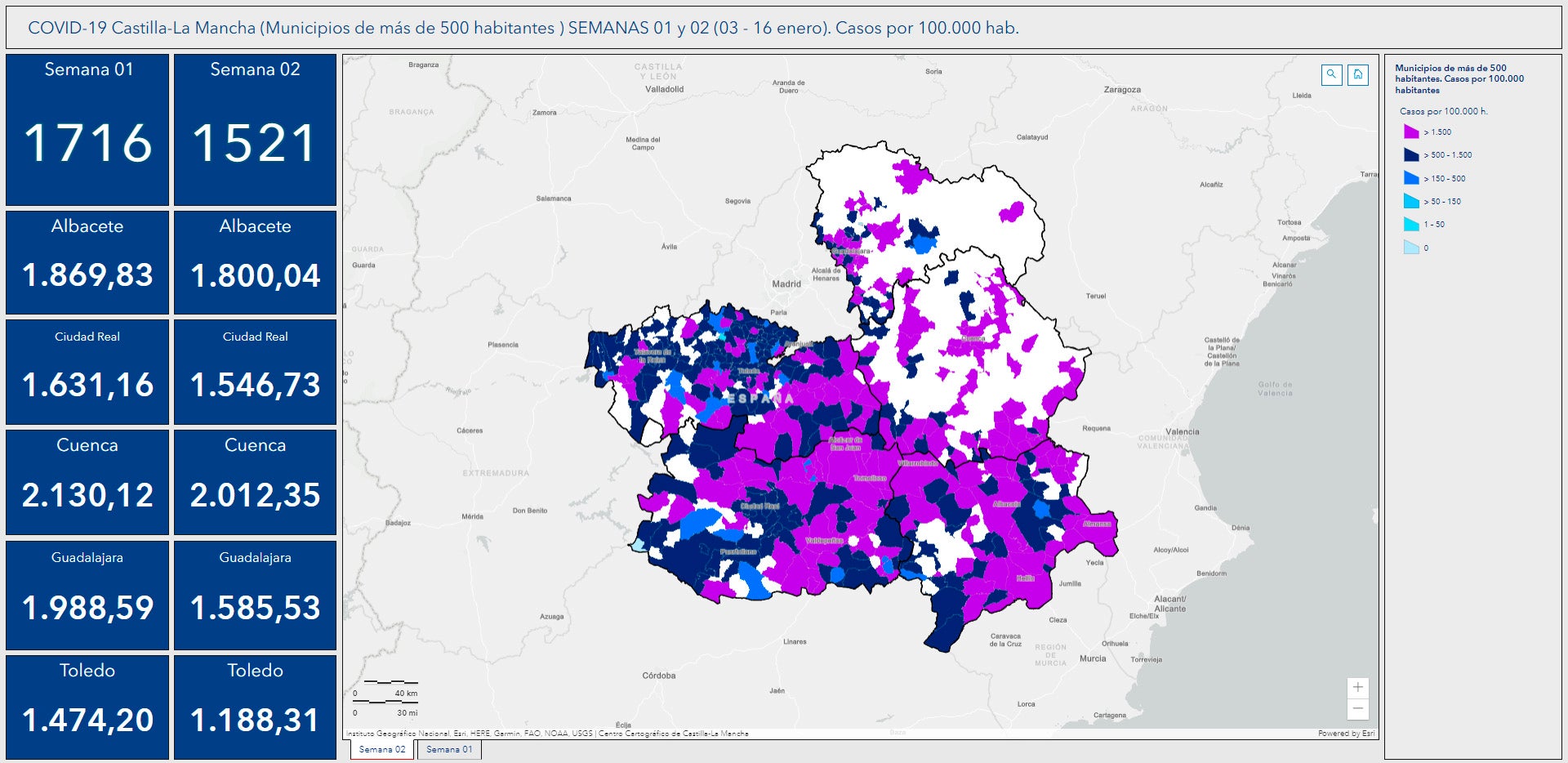Image resolution: width=1568 pixels, height=763 pixels.
Task: Click the legend title Municipios de más de 500
Action: 1459,79
